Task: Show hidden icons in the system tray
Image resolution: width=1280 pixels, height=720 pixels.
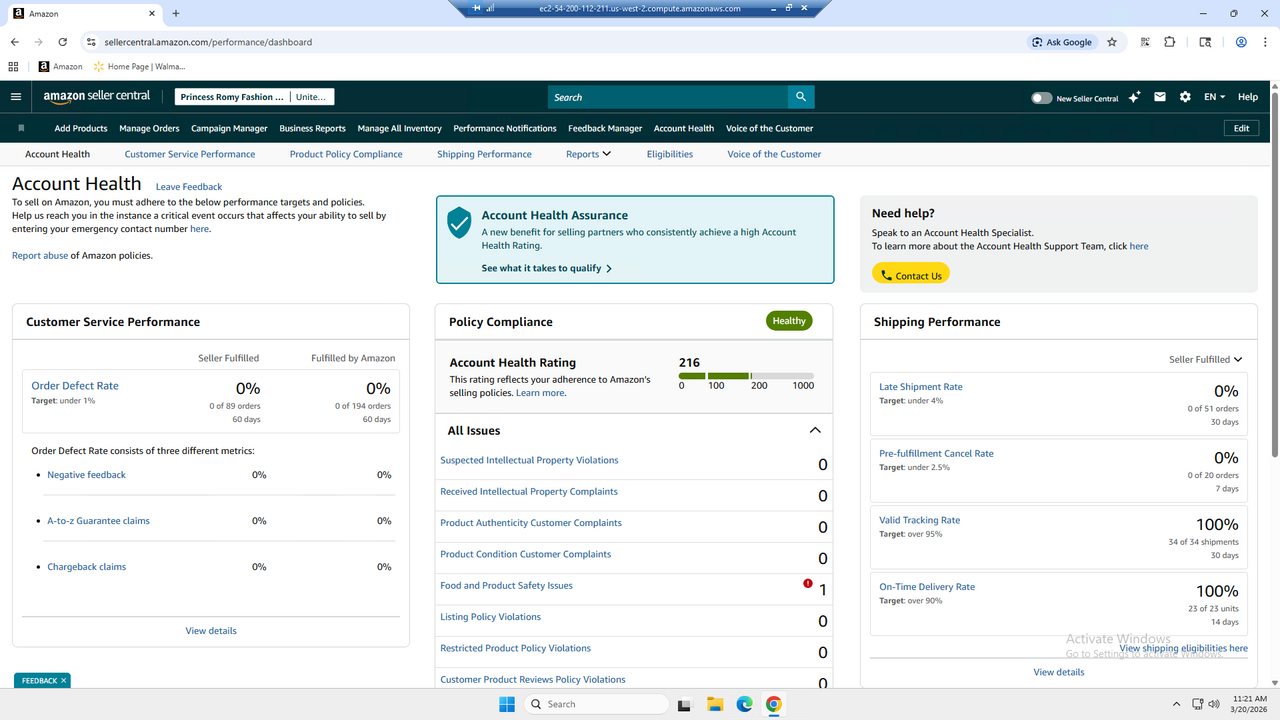Action: 1178,704
